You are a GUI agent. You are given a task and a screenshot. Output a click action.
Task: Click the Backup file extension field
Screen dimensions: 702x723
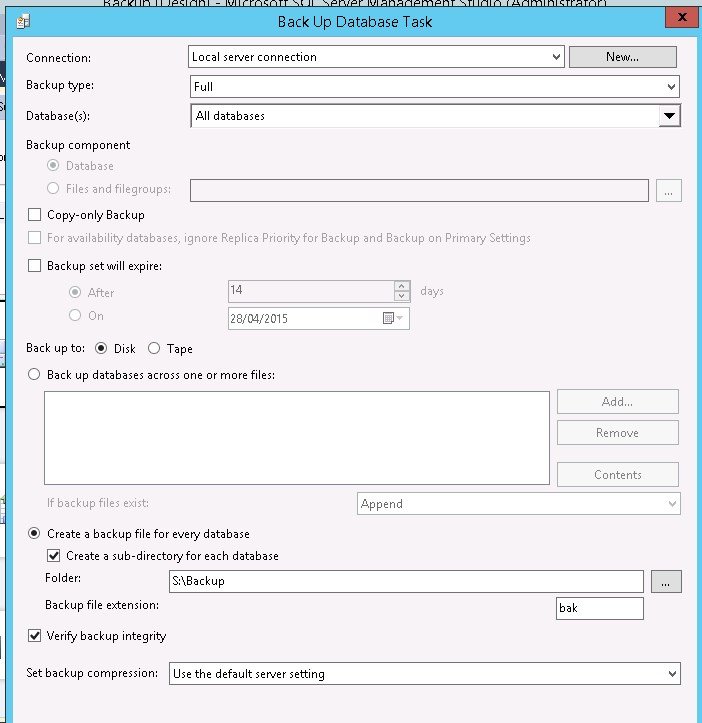click(600, 608)
